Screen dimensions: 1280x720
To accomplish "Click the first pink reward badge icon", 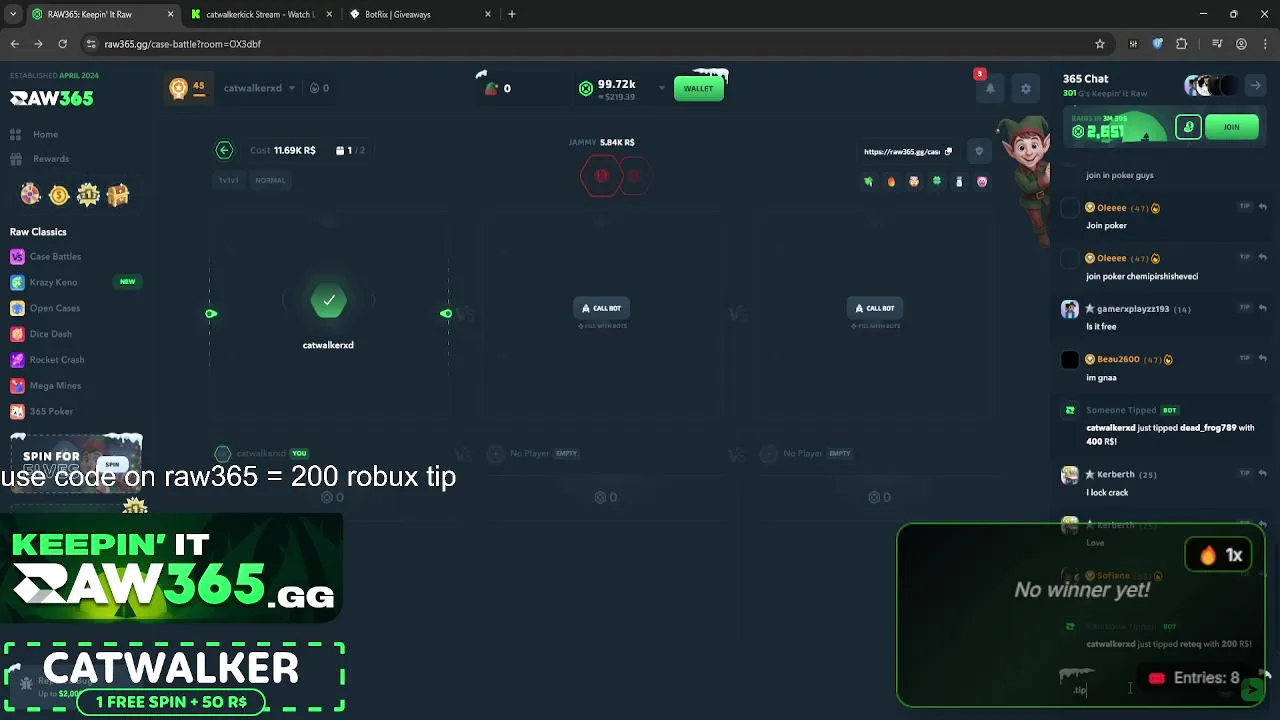I will (30, 194).
